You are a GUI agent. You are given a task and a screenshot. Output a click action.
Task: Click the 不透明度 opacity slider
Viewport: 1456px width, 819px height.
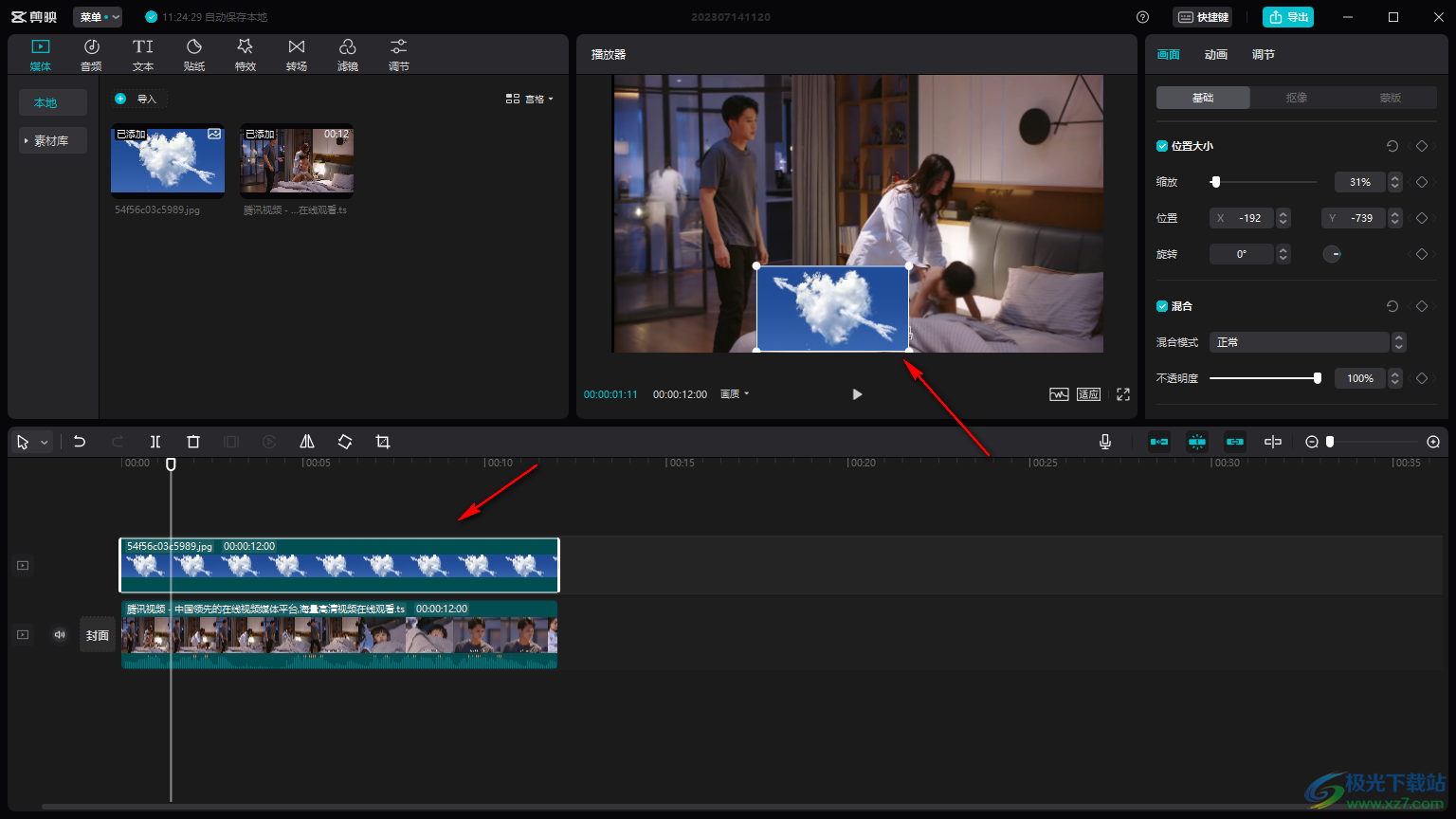pyautogui.click(x=1265, y=378)
